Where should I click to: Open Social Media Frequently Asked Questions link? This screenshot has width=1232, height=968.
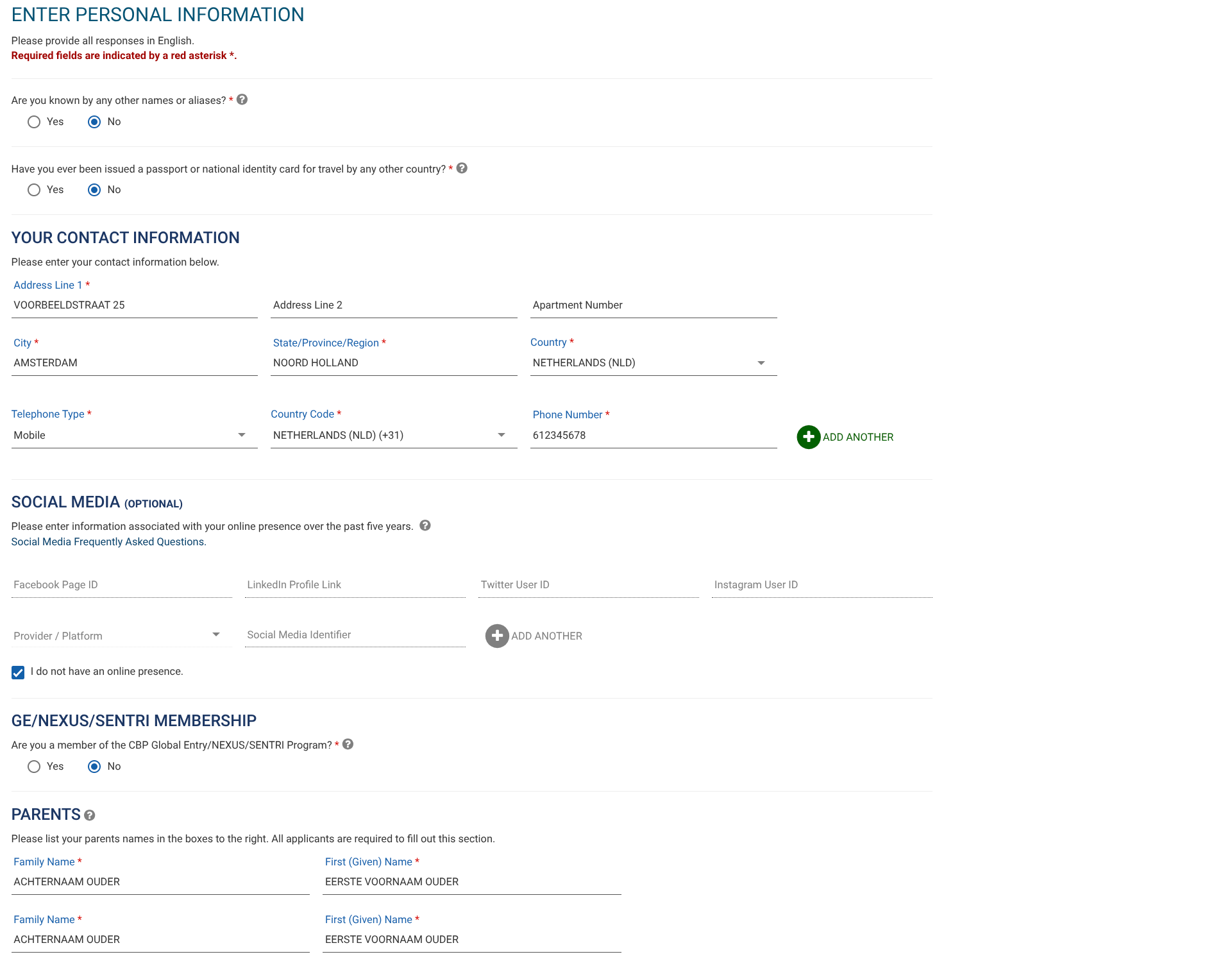[108, 542]
